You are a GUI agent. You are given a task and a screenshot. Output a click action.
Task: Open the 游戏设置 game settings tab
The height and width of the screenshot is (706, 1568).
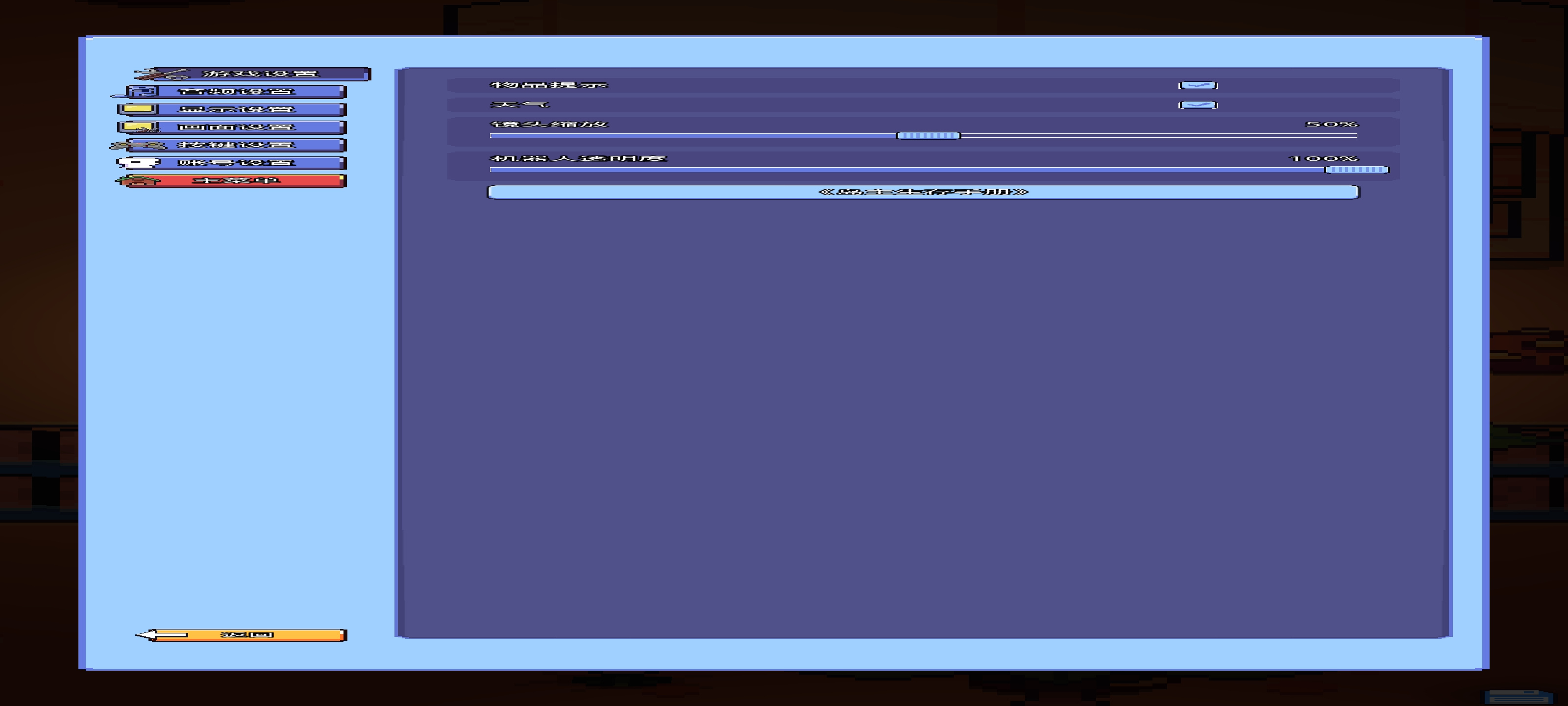pos(253,74)
